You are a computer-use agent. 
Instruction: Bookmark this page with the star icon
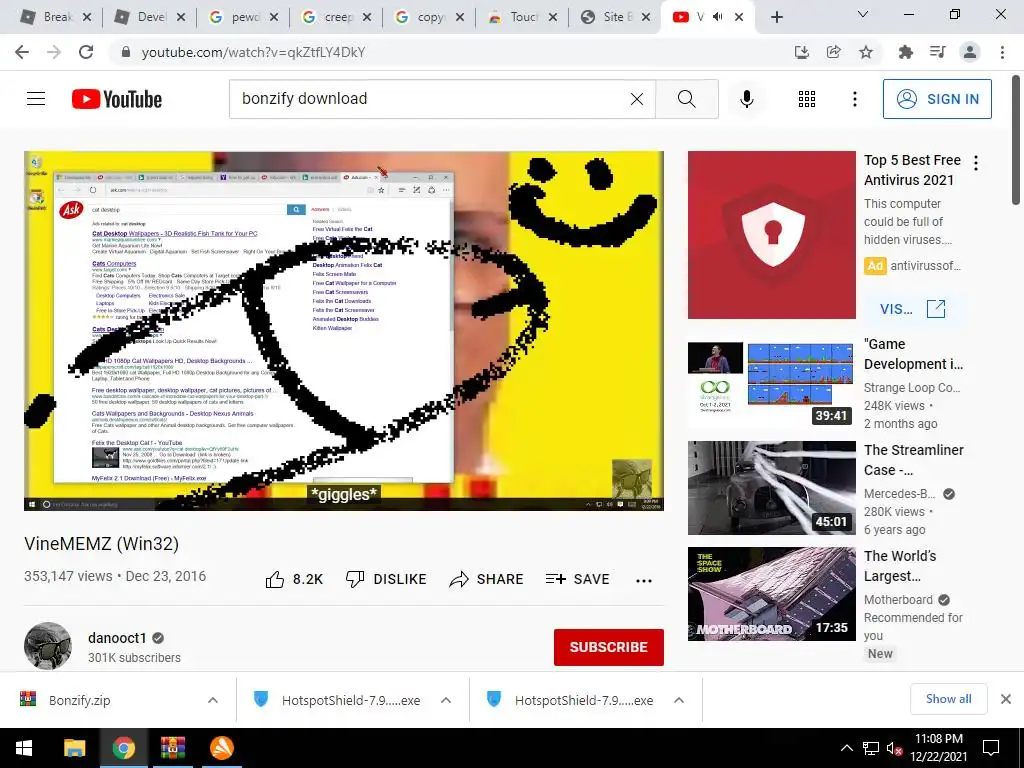[866, 52]
